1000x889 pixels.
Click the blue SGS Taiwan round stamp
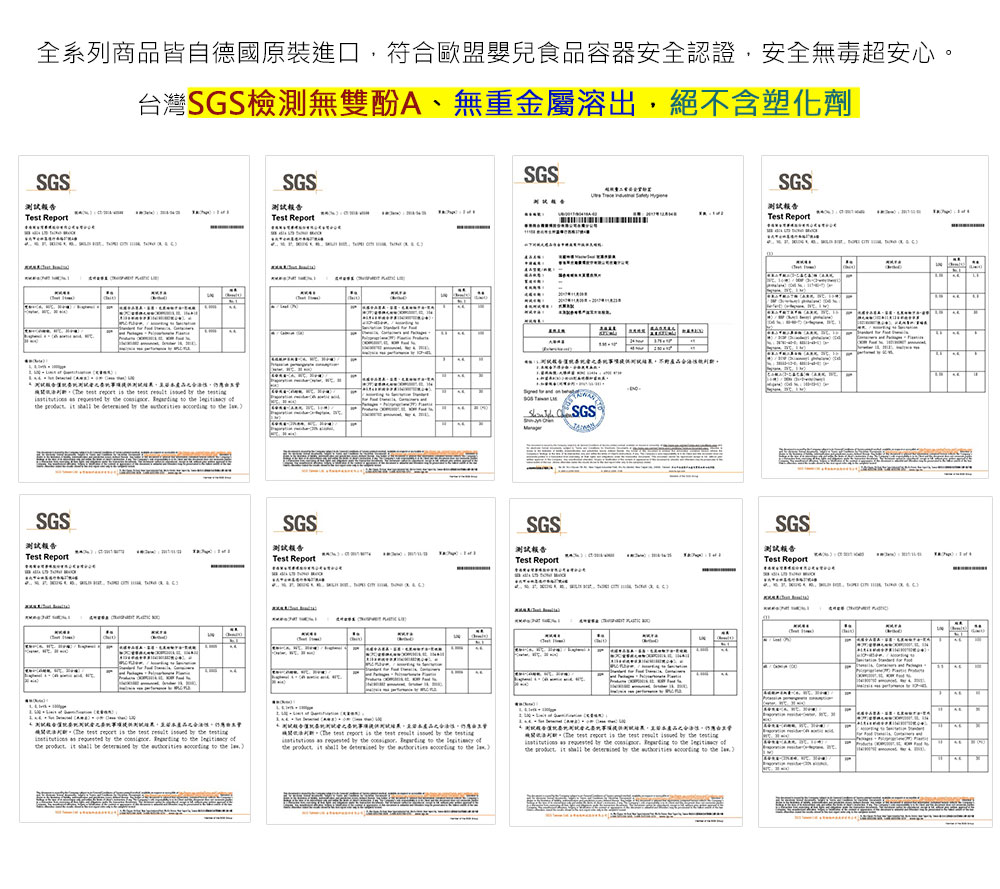[x=584, y=412]
